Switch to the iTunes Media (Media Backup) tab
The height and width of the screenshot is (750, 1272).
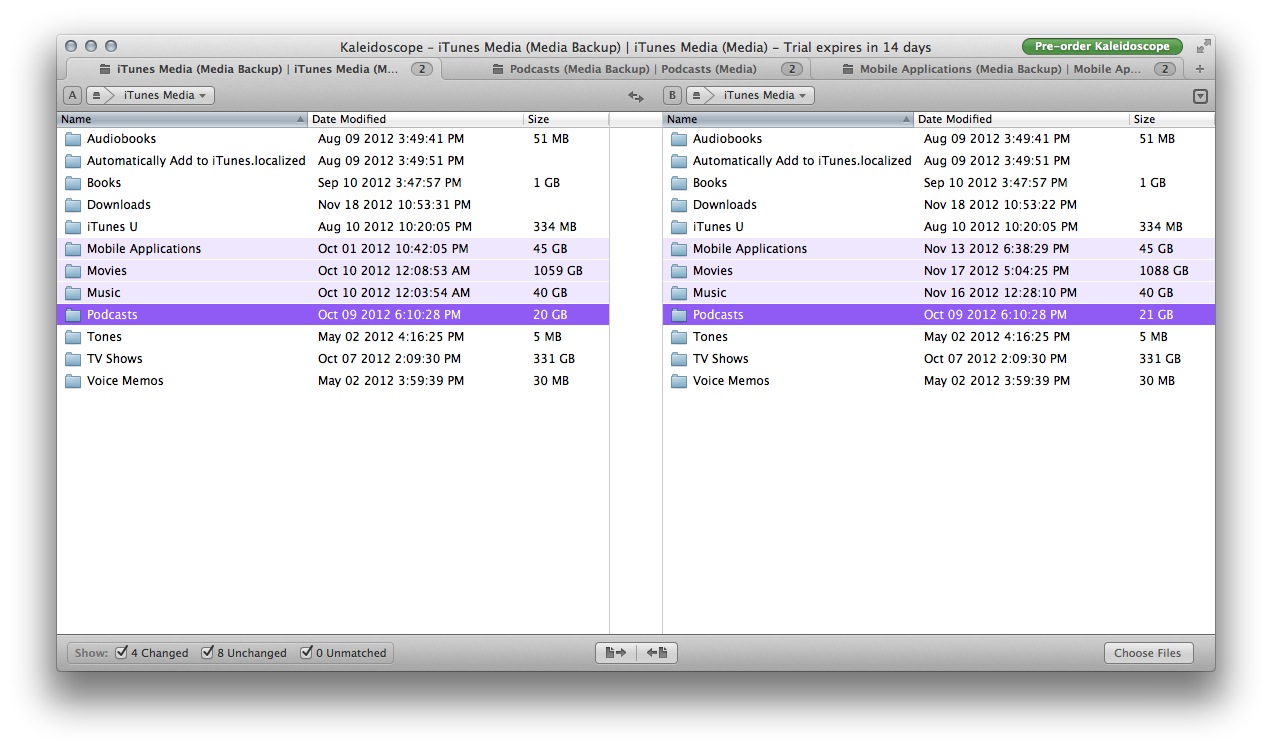254,69
